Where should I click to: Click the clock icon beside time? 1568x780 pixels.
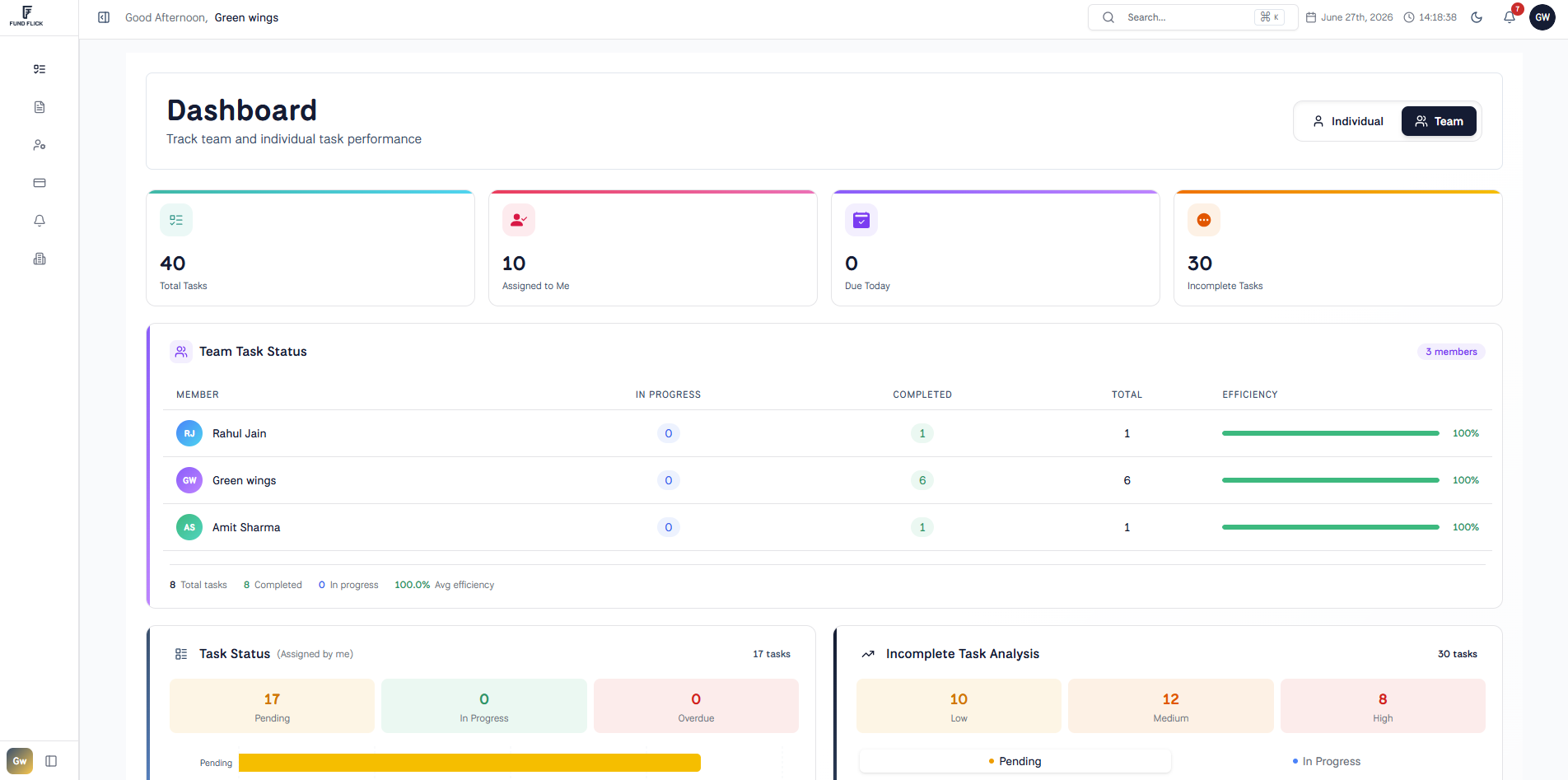click(x=1409, y=17)
